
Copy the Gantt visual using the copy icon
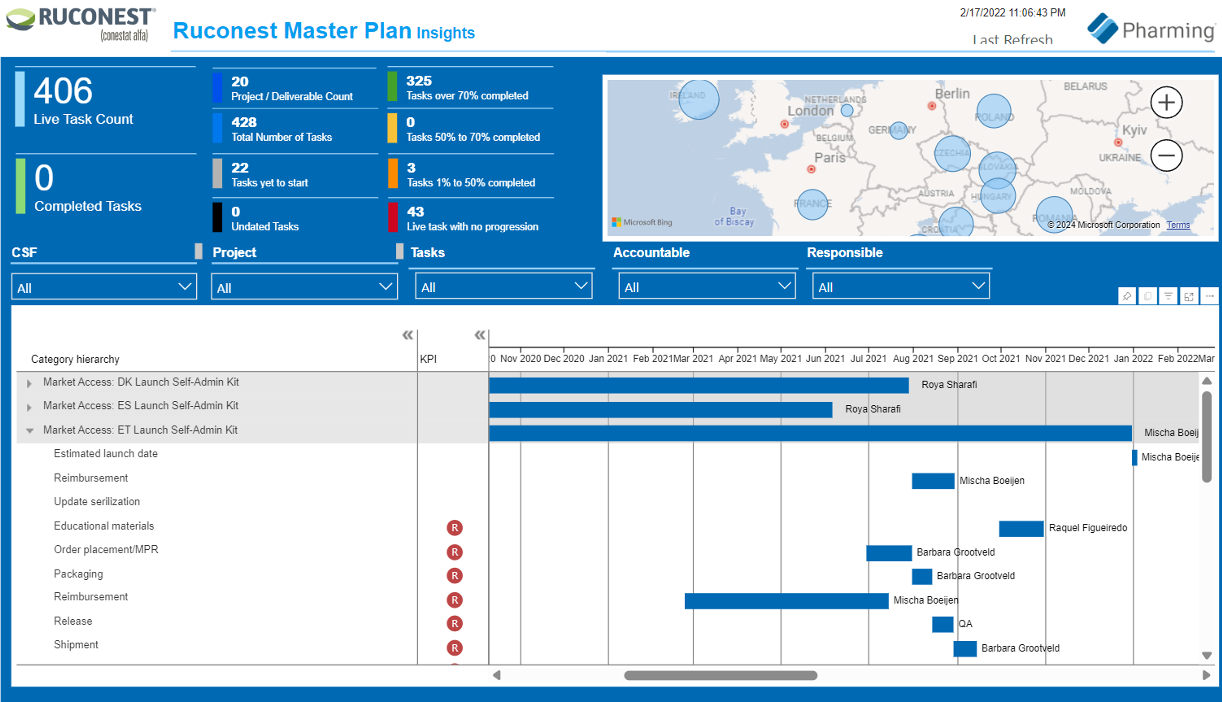coord(1148,296)
